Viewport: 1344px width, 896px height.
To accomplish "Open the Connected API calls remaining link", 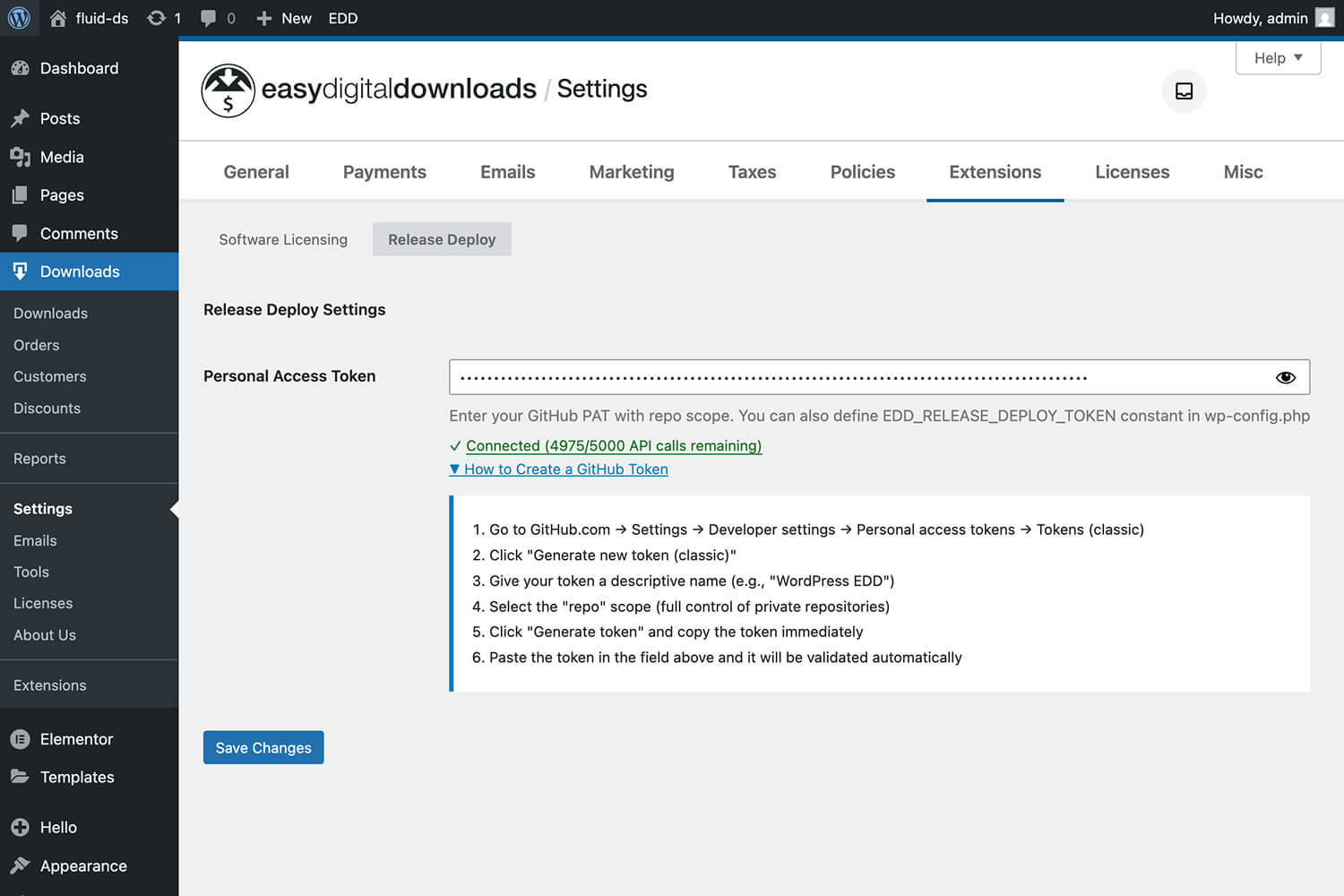I will coord(612,445).
